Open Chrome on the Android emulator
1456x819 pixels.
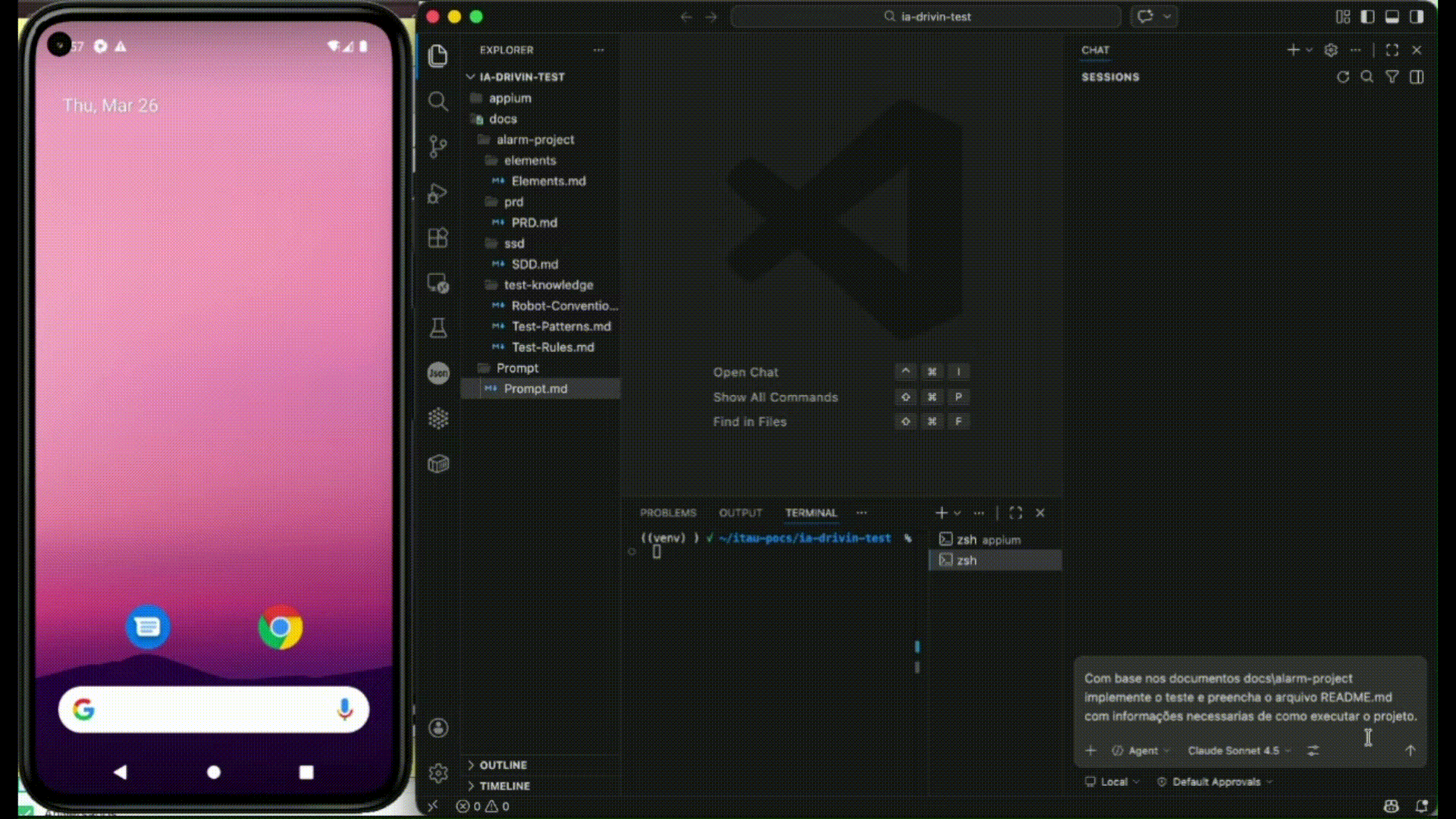coord(281,627)
